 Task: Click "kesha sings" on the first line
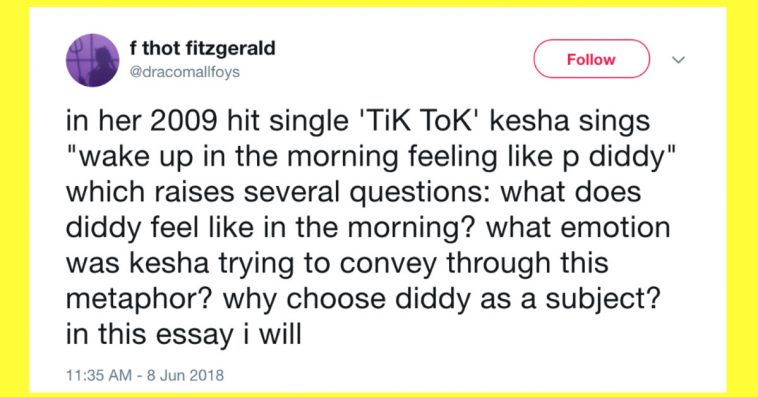pyautogui.click(x=570, y=121)
